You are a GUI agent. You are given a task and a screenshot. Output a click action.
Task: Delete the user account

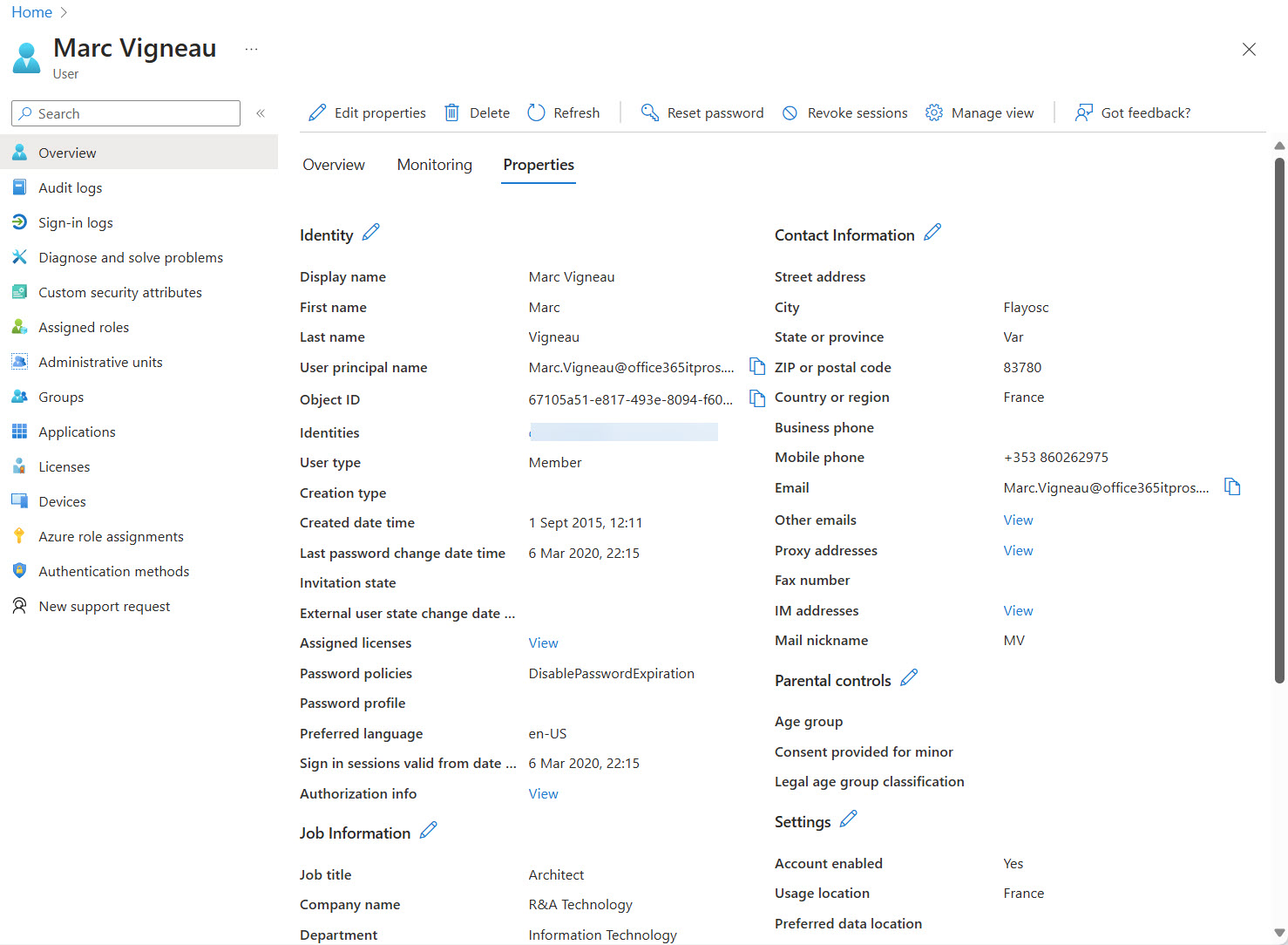tap(476, 112)
